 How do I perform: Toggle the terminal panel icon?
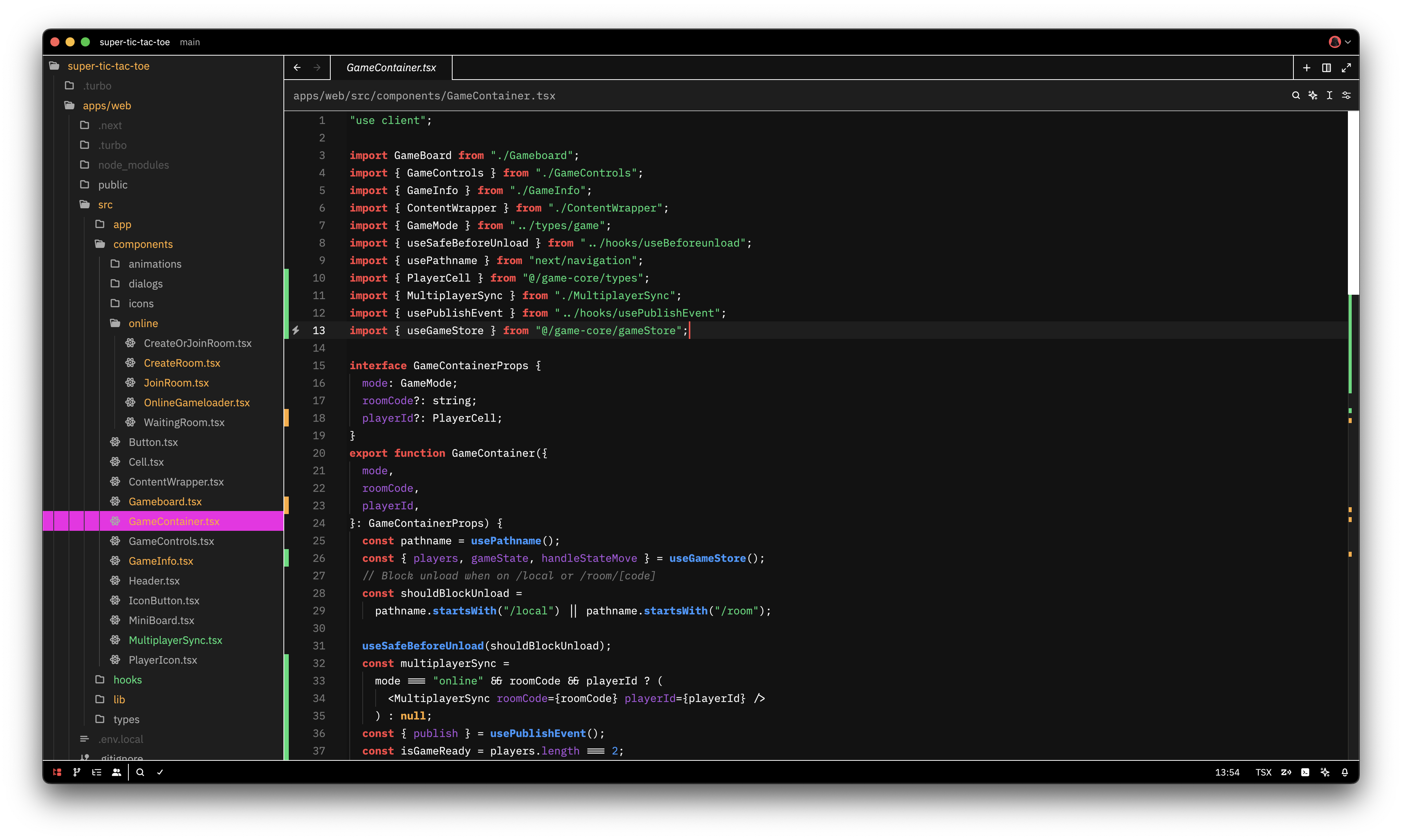coord(1305,772)
